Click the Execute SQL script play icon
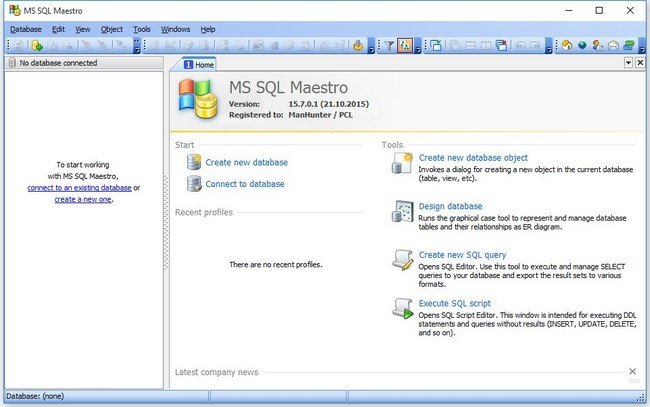 pos(403,309)
